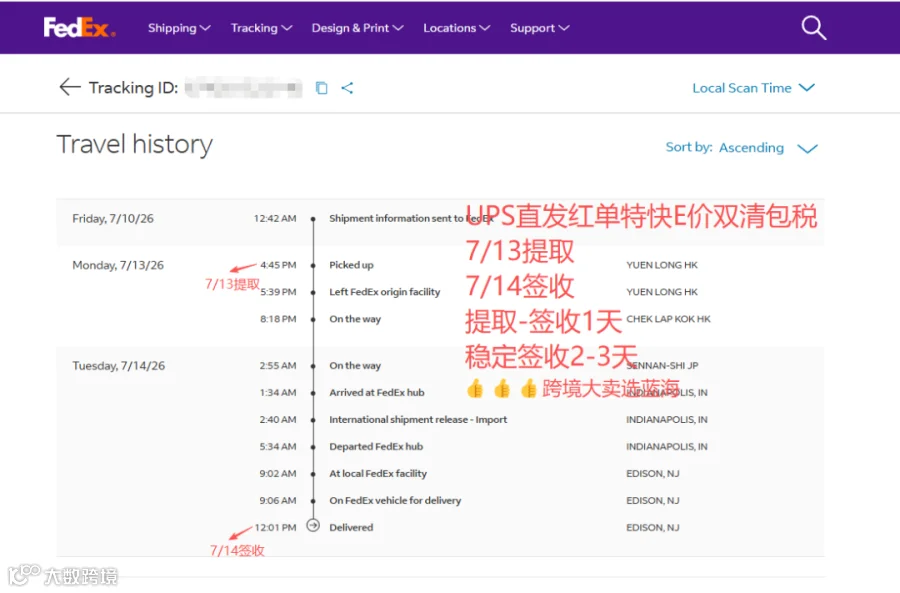This screenshot has width=900, height=593.
Task: Click the 'CHEK LAP KOK HK' location
Action: click(668, 319)
